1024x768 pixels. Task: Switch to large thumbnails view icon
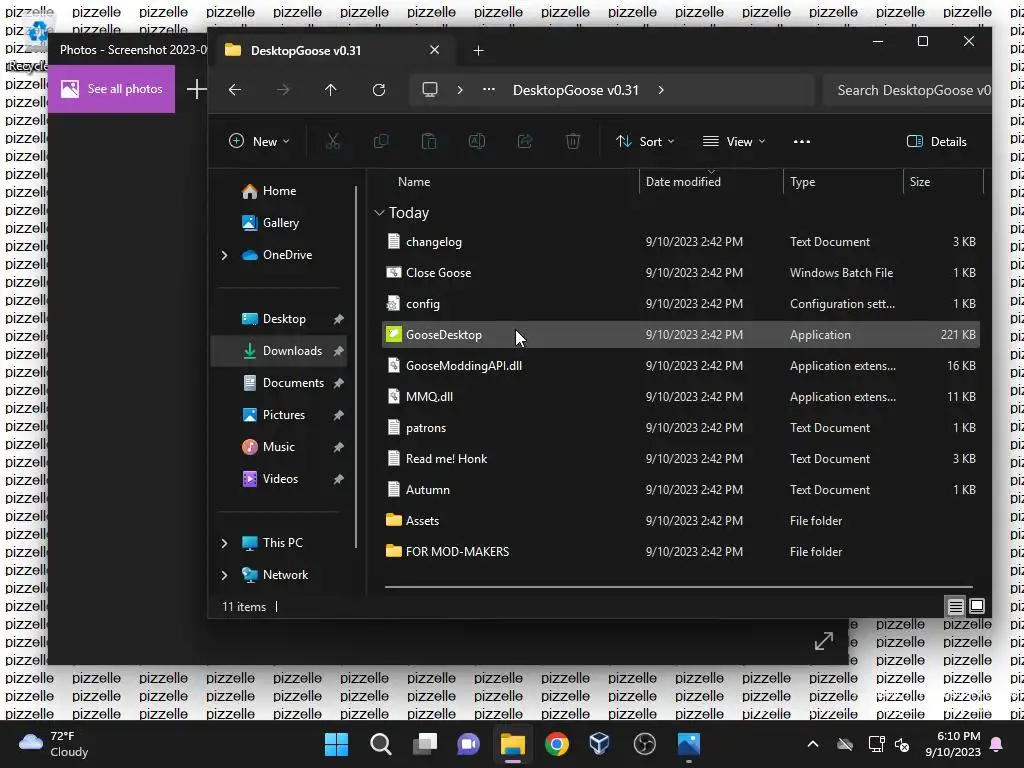(x=977, y=606)
